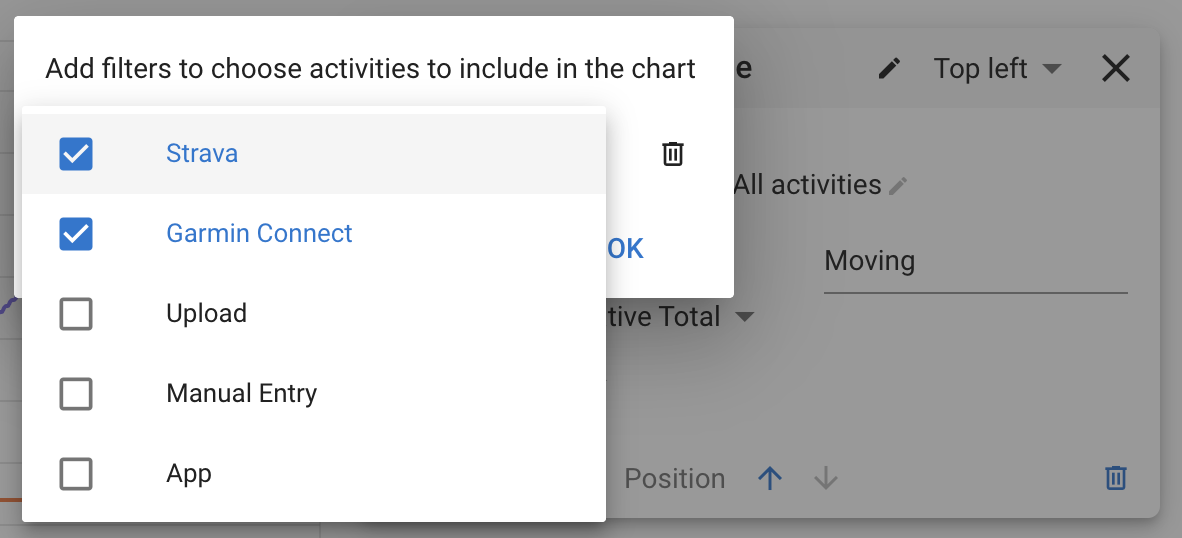
Task: Enable the Manual Entry checkbox
Action: [x=76, y=393]
